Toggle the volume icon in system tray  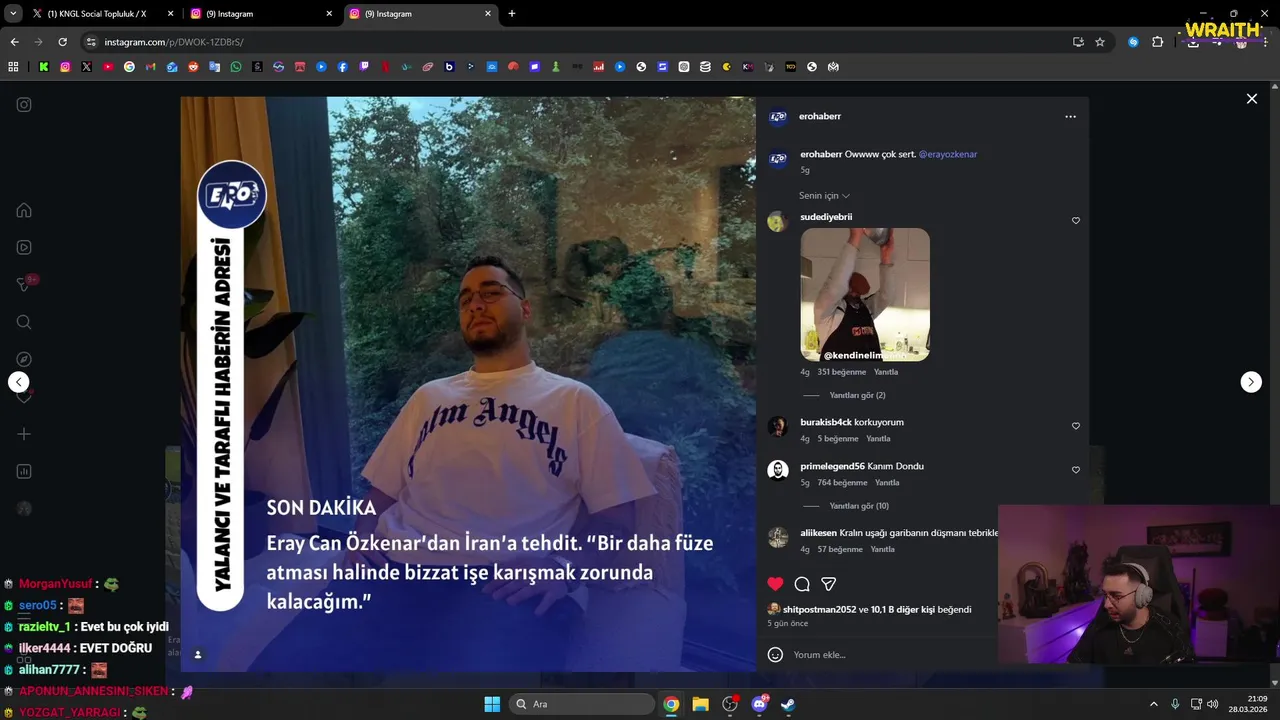point(1213,704)
